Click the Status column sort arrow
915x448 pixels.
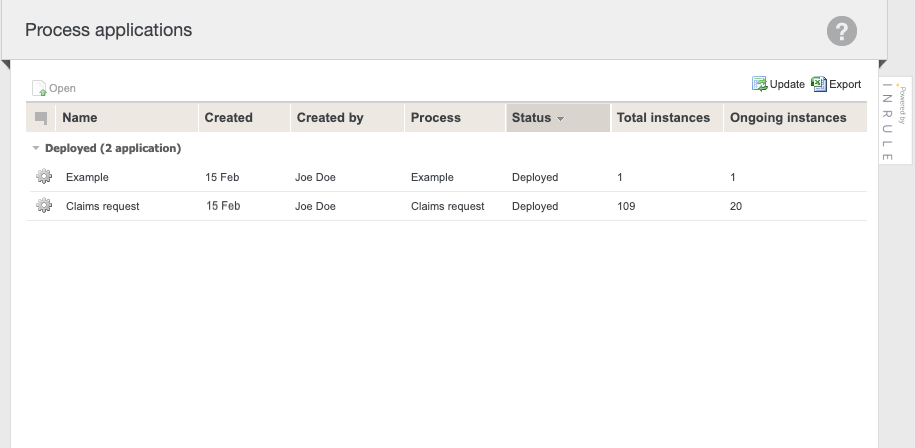[561, 119]
